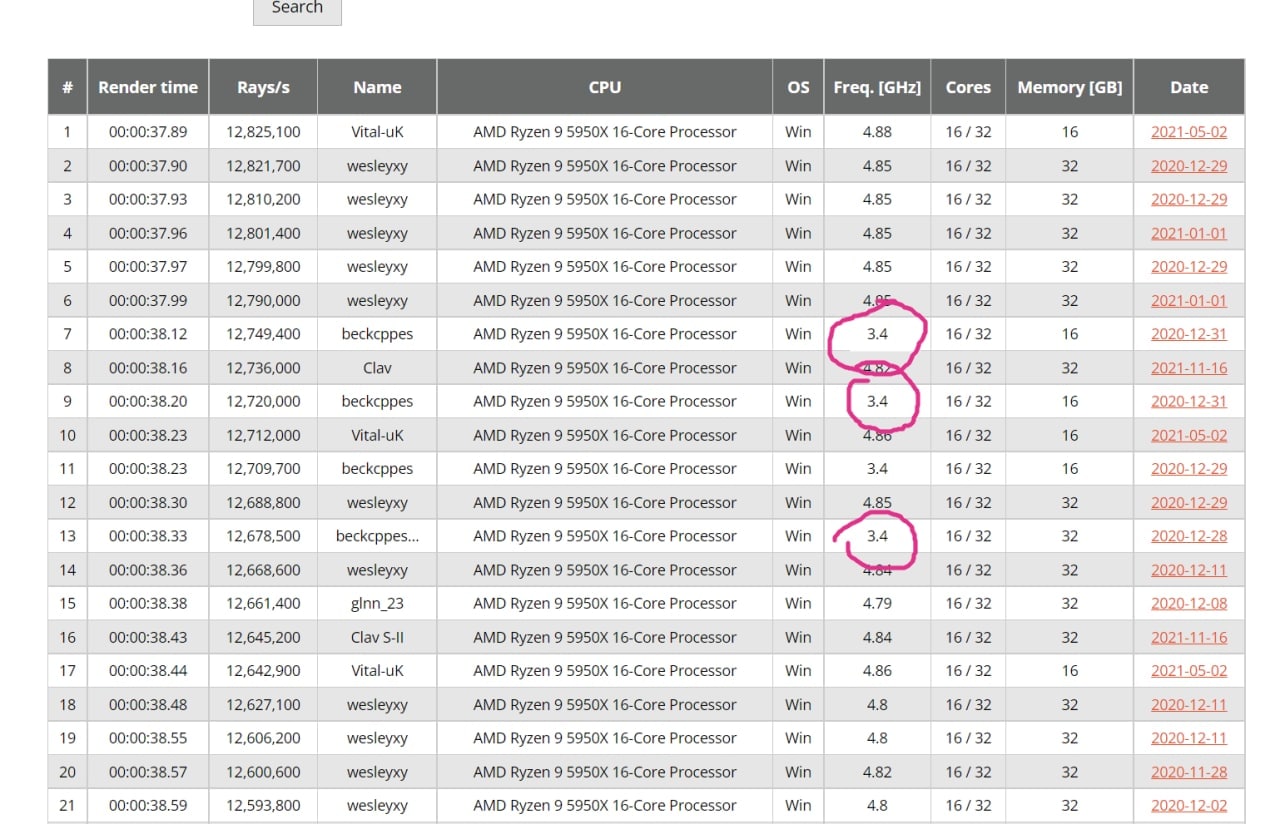Select the rays/s value 12,749,400
This screenshot has width=1280, height=824.
[x=263, y=334]
